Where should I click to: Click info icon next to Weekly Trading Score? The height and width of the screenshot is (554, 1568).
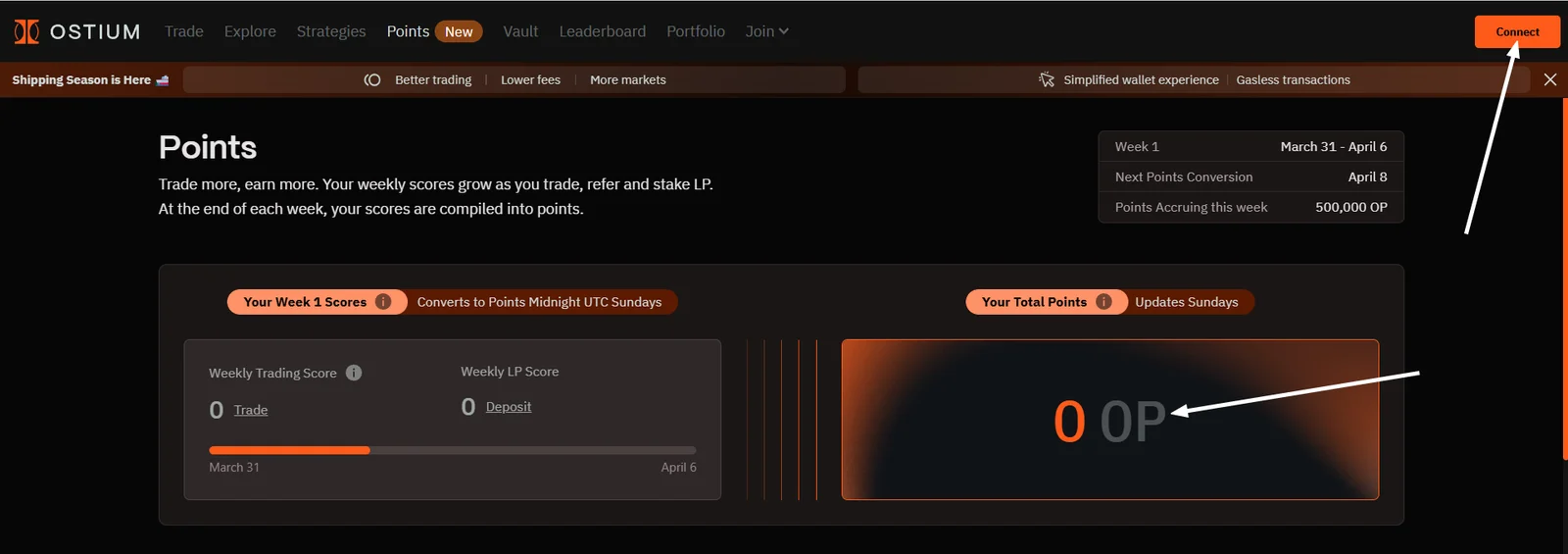point(354,373)
